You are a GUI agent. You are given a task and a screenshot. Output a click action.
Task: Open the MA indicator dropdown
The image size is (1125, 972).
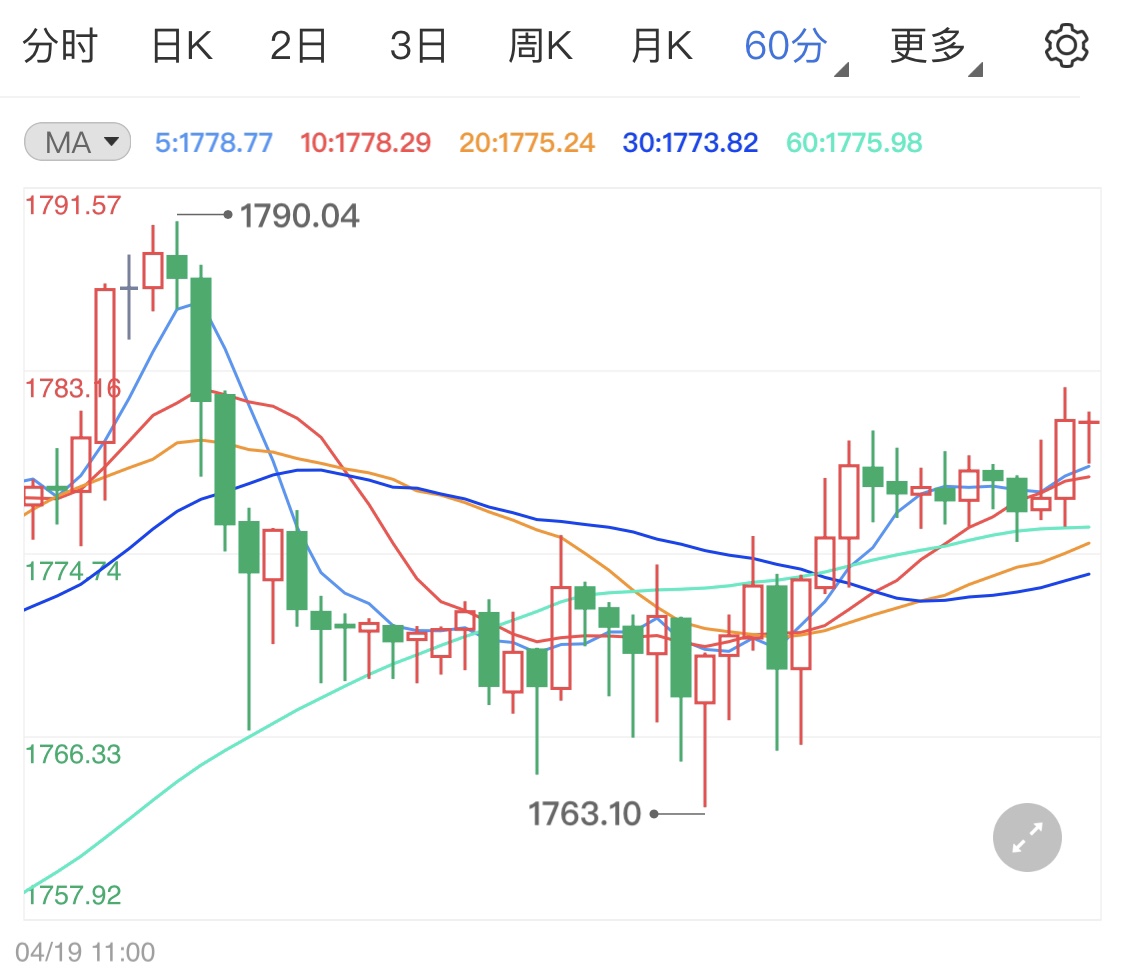[77, 141]
